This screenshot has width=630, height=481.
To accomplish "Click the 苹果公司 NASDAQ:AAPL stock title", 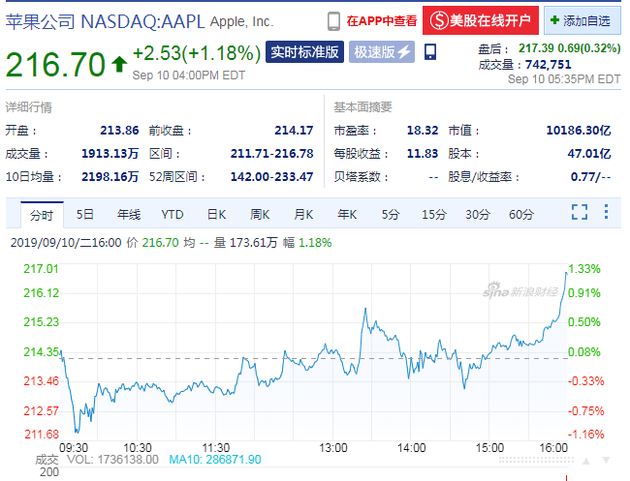I will click(x=105, y=21).
